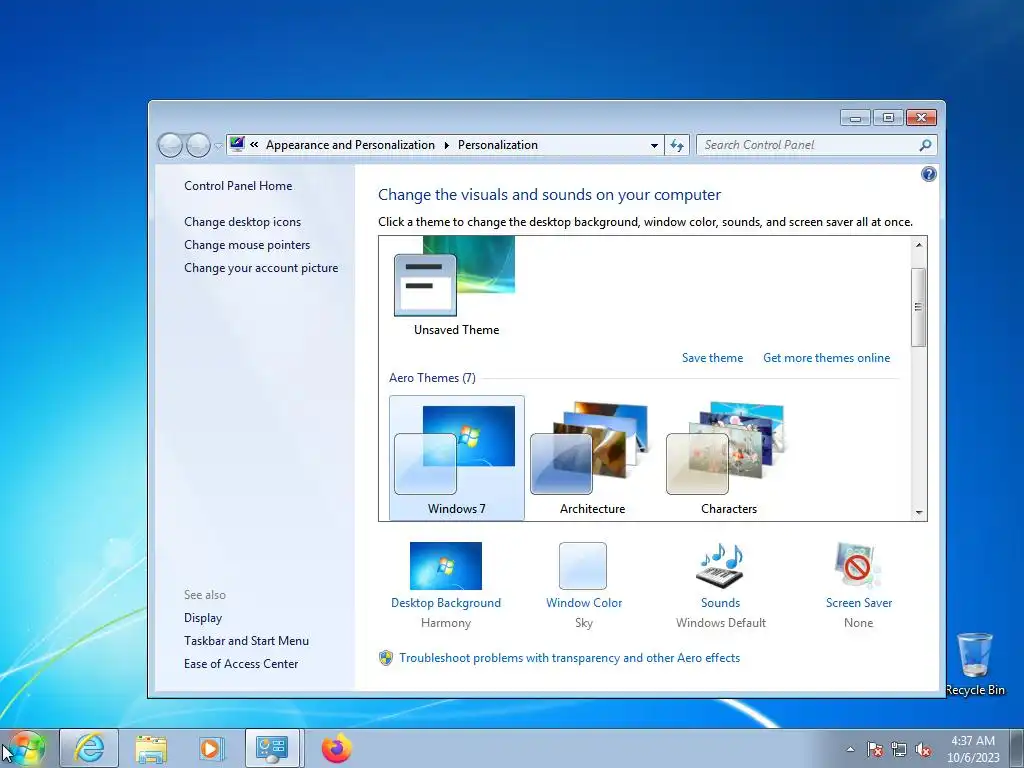Open Windows Media Player from taskbar
This screenshot has height=768, width=1024.
point(212,748)
